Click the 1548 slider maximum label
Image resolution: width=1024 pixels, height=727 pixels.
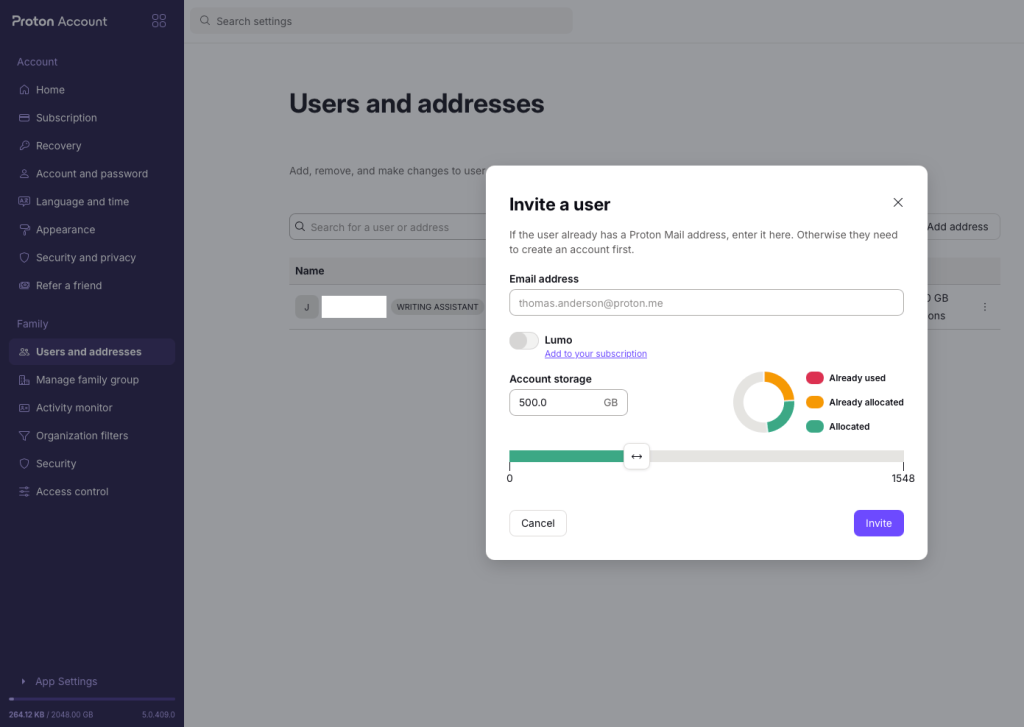(903, 478)
